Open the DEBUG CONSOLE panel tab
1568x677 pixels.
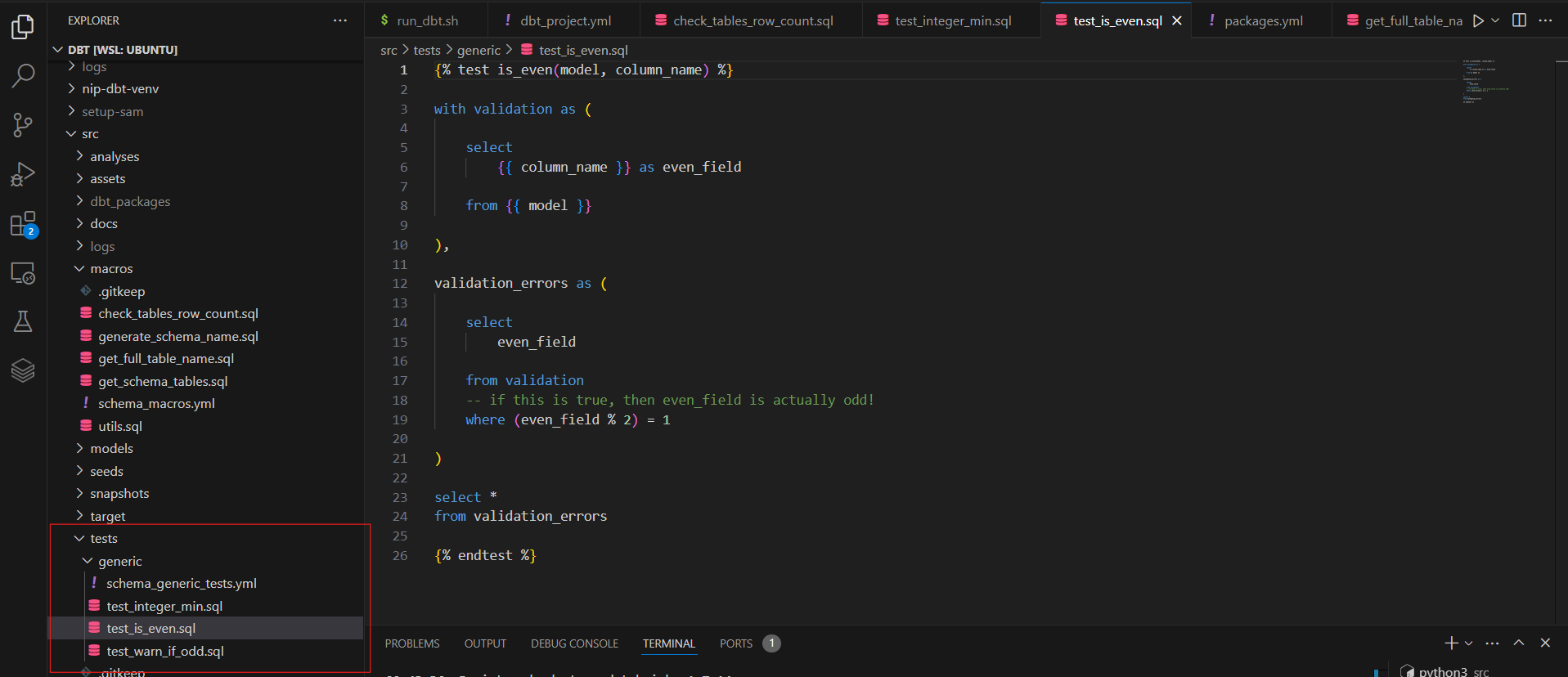tap(574, 643)
